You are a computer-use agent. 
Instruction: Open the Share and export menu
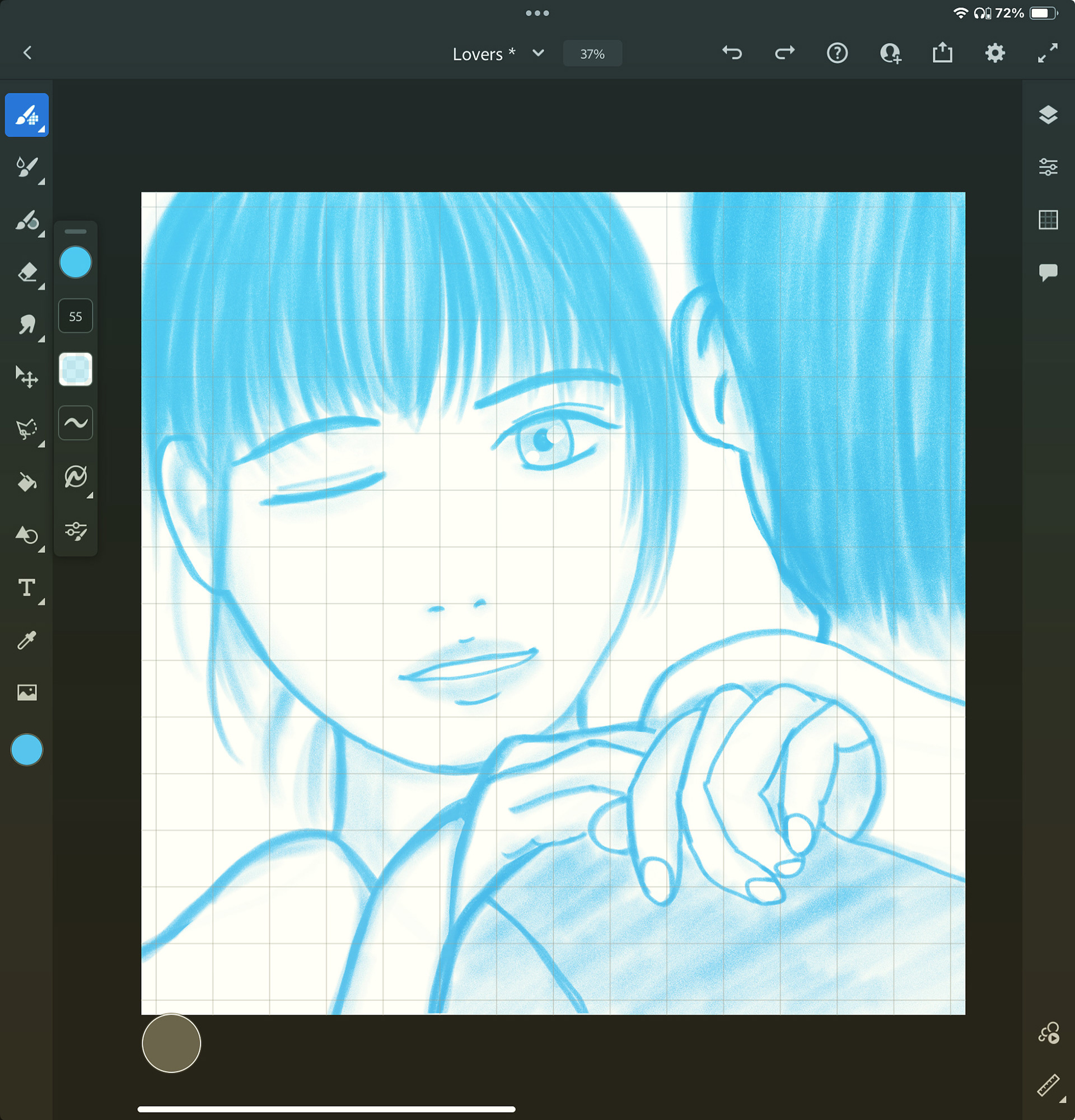click(x=942, y=53)
